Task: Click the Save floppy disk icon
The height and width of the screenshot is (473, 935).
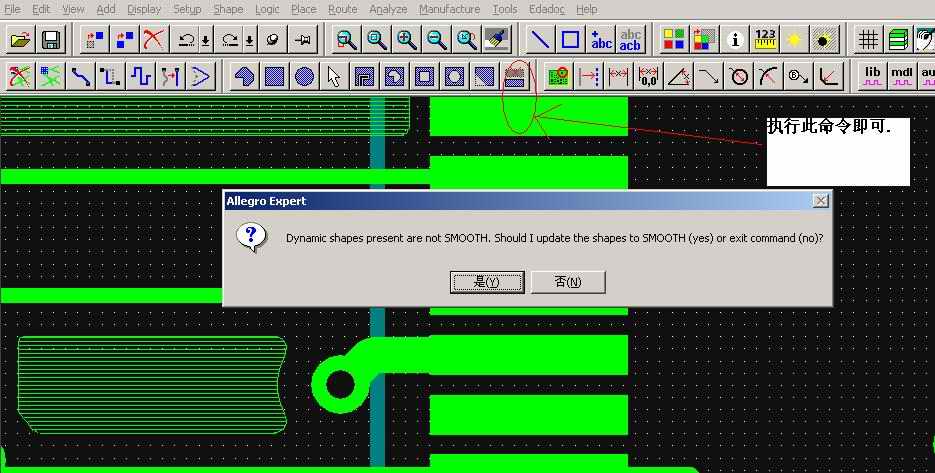Action: (x=51, y=40)
